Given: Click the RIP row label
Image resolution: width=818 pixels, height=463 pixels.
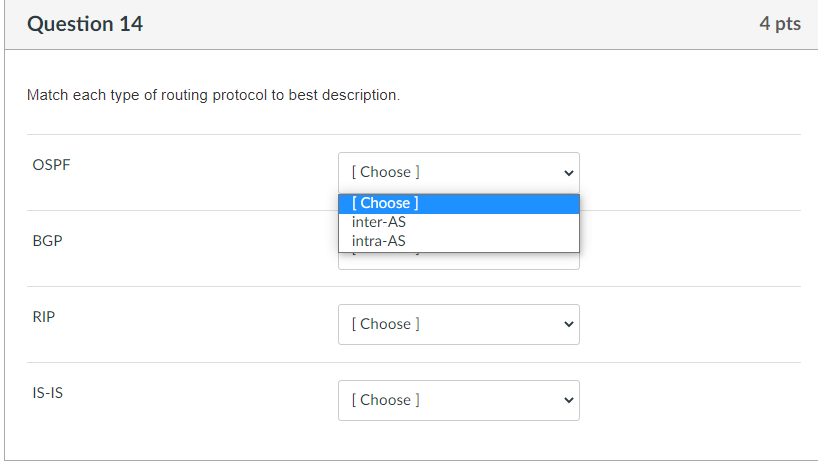Looking at the screenshot, I should point(44,317).
